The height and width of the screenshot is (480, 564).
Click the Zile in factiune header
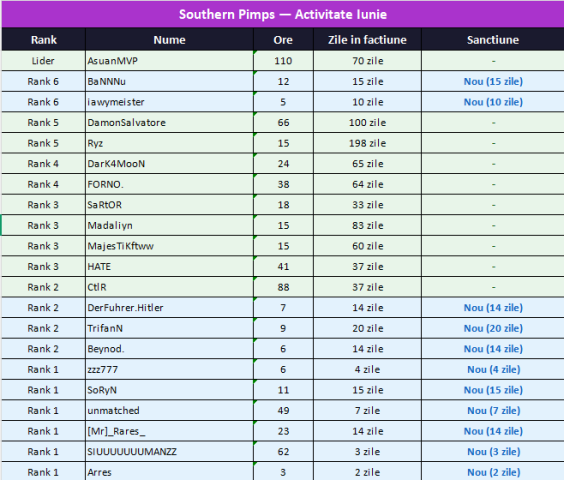click(x=367, y=40)
